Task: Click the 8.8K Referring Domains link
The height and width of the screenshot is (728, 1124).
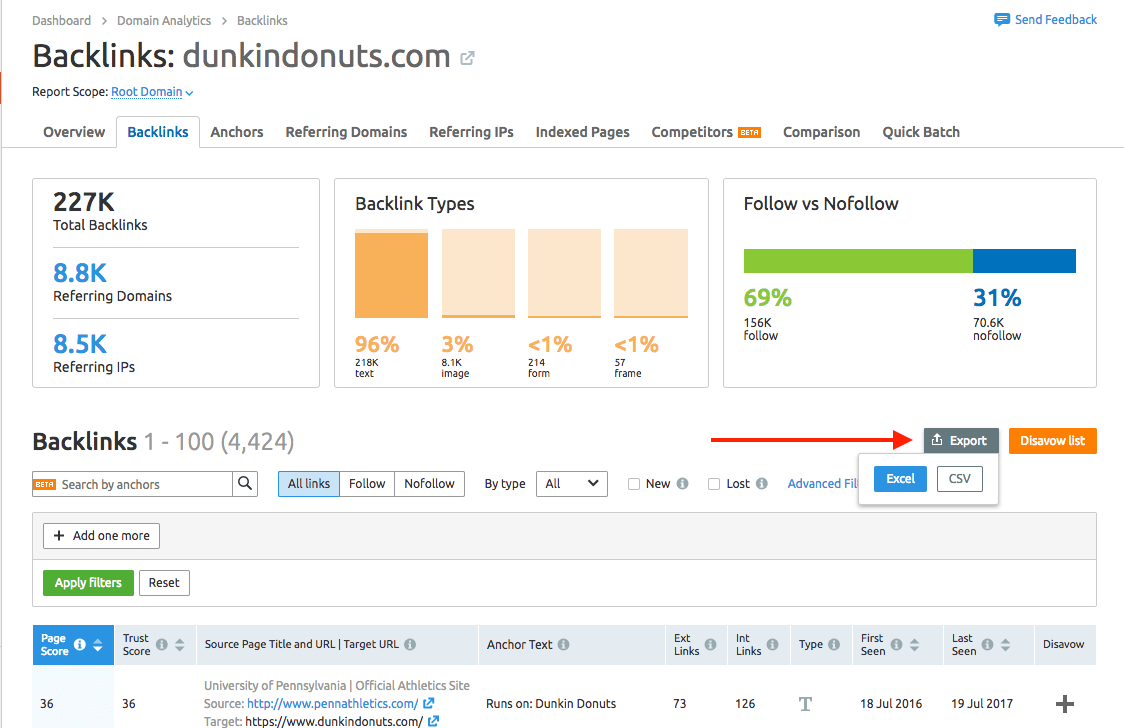Action: [x=80, y=273]
